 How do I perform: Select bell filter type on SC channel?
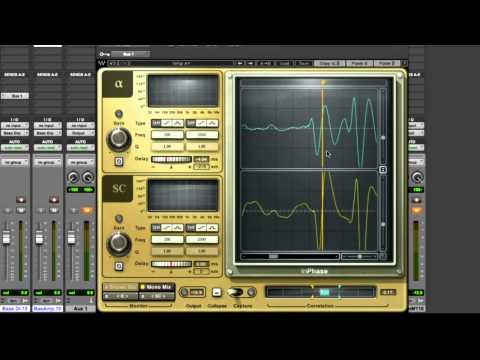pos(178,228)
